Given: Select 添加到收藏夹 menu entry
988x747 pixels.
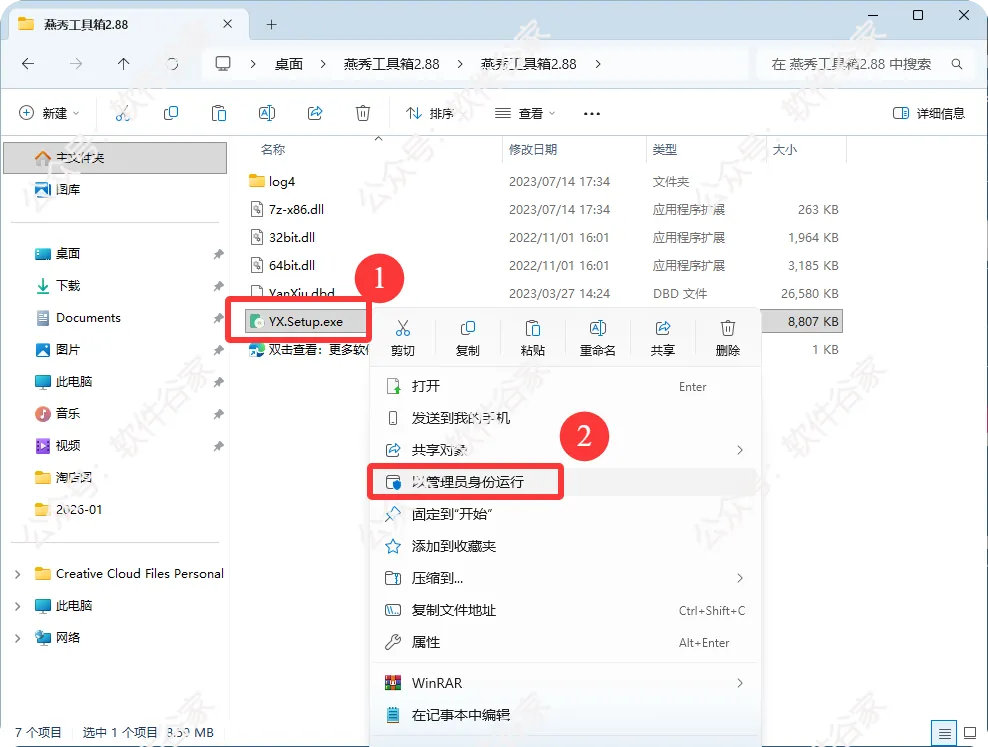Looking at the screenshot, I should point(565,546).
